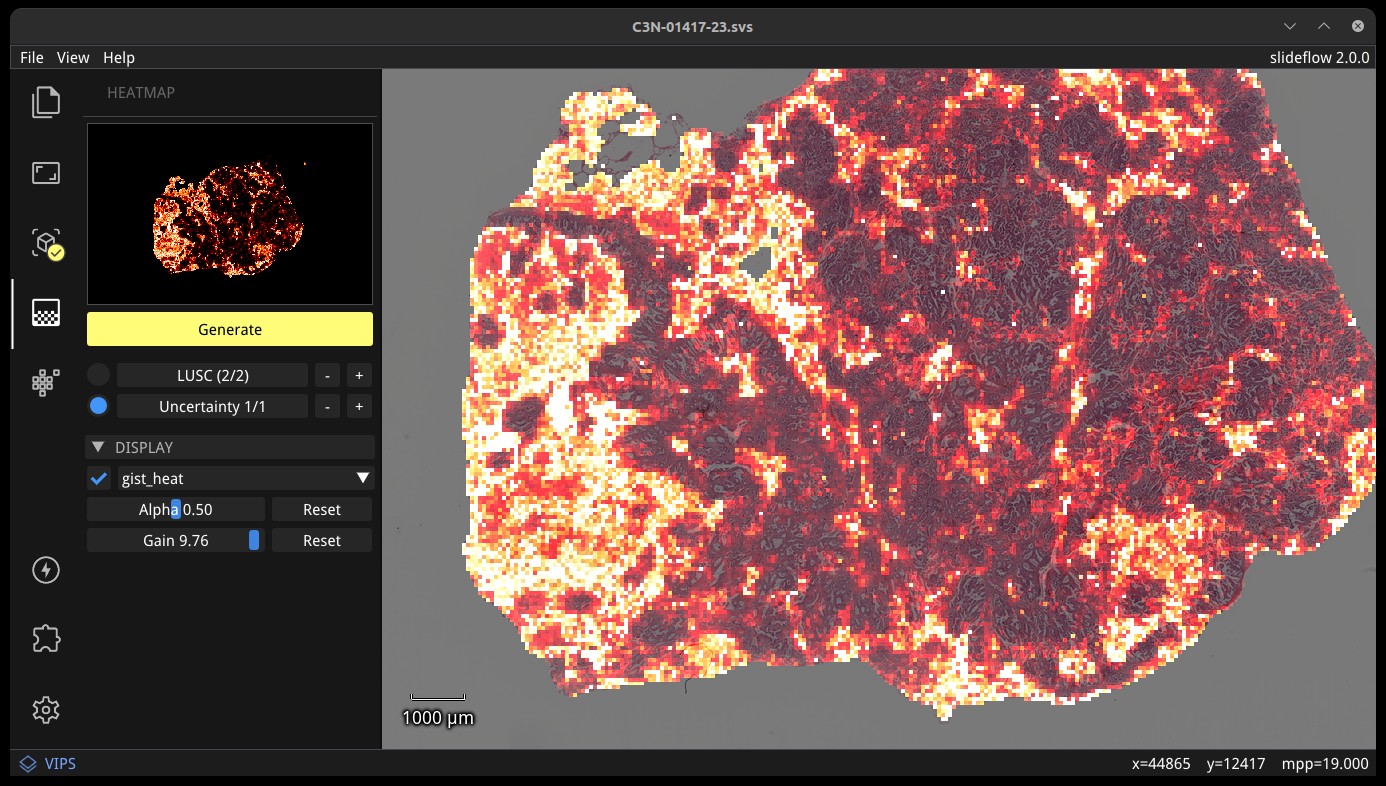
Task: Open the Performance lightning bolt icon
Action: click(x=46, y=570)
